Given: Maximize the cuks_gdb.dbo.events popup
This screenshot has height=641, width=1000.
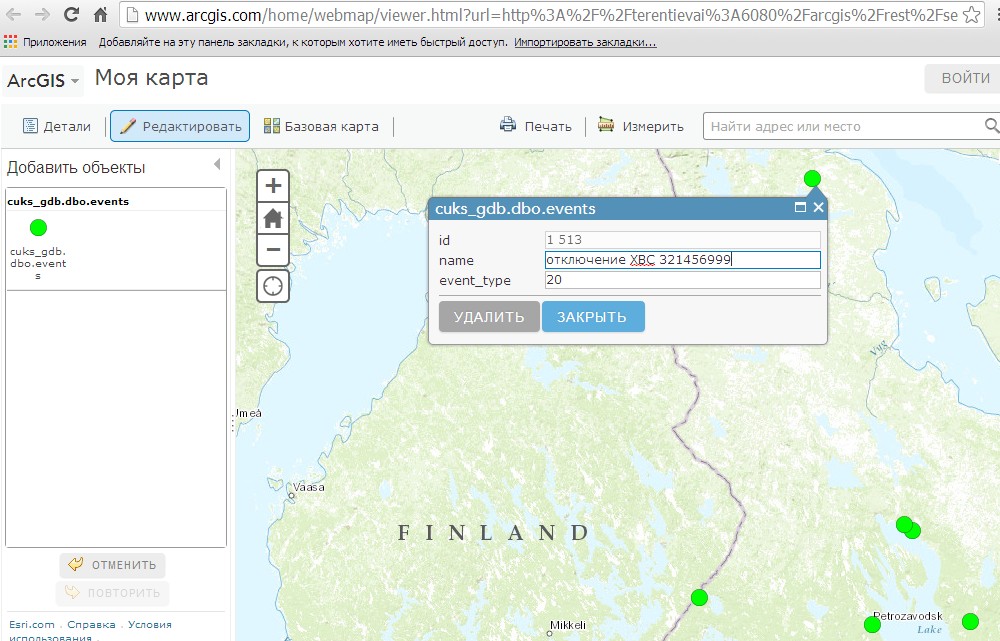Looking at the screenshot, I should (x=800, y=208).
